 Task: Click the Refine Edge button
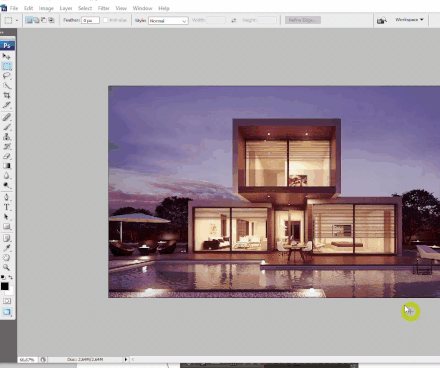click(x=303, y=20)
